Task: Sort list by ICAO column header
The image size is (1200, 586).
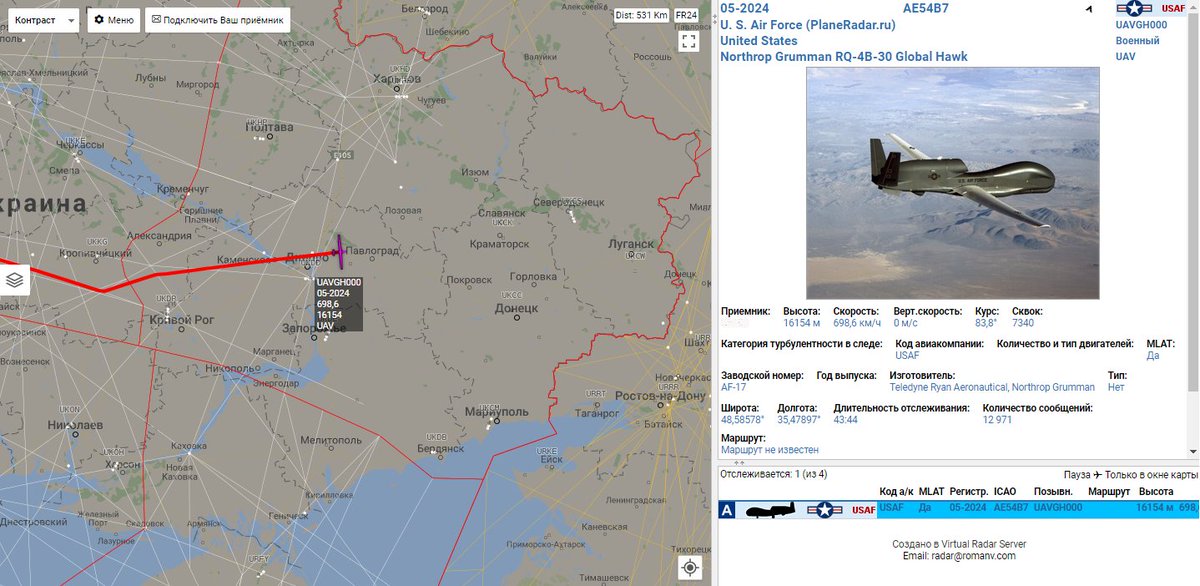Action: click(x=1005, y=492)
